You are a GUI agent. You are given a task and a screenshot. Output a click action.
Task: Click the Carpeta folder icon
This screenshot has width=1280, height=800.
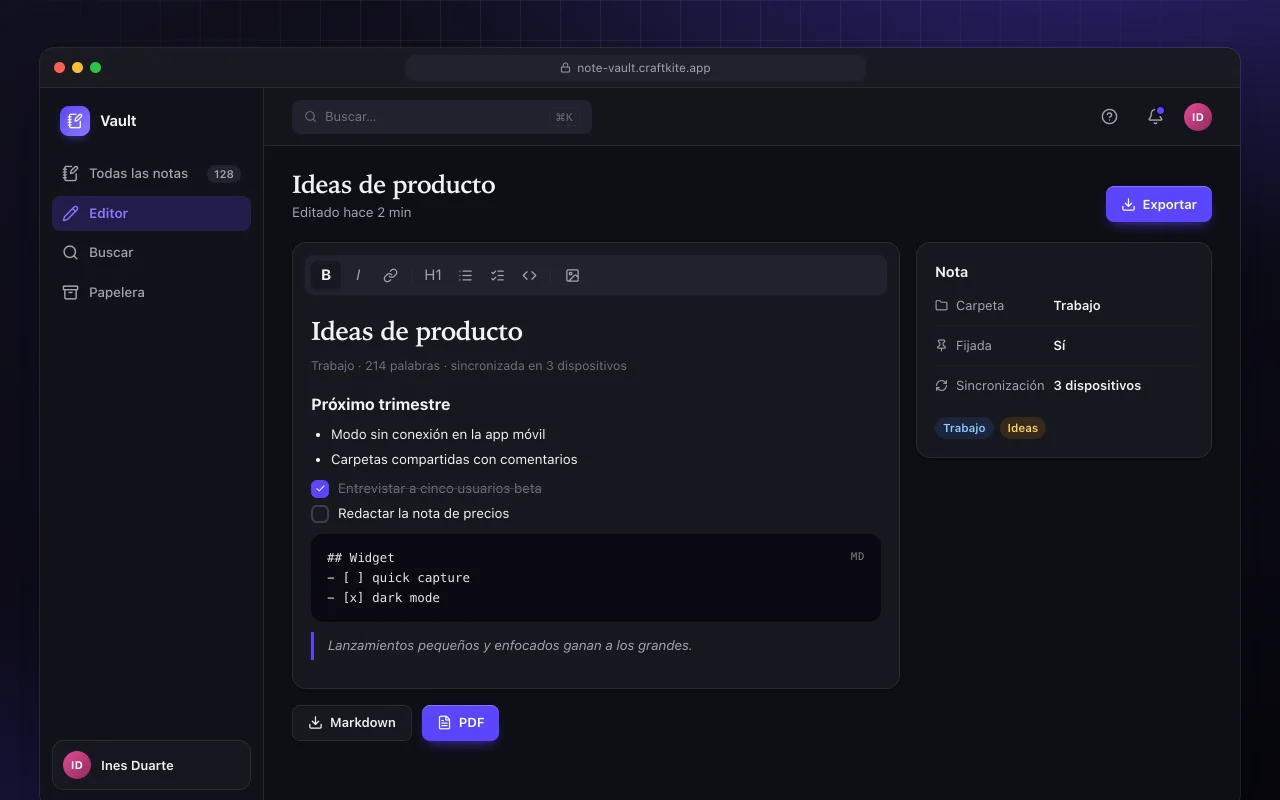pos(941,306)
